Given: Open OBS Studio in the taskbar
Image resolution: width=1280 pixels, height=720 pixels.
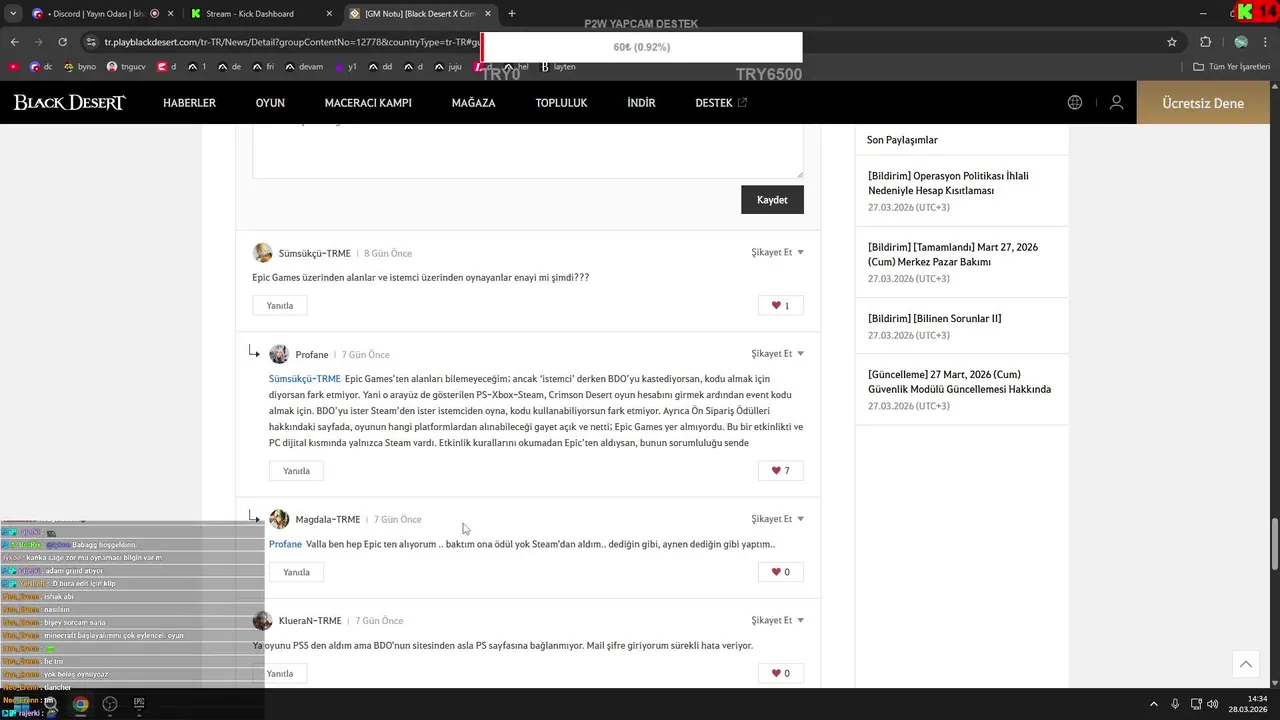Looking at the screenshot, I should click(x=110, y=704).
